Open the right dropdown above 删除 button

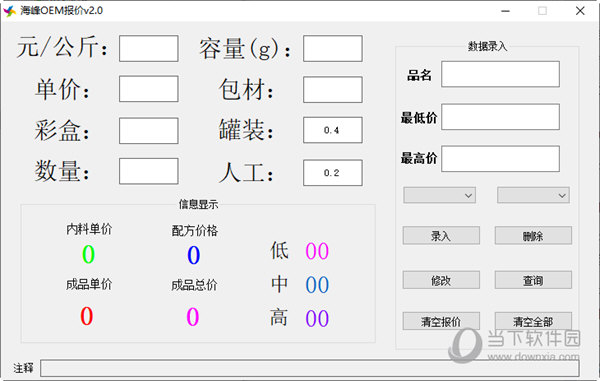pyautogui.click(x=533, y=195)
